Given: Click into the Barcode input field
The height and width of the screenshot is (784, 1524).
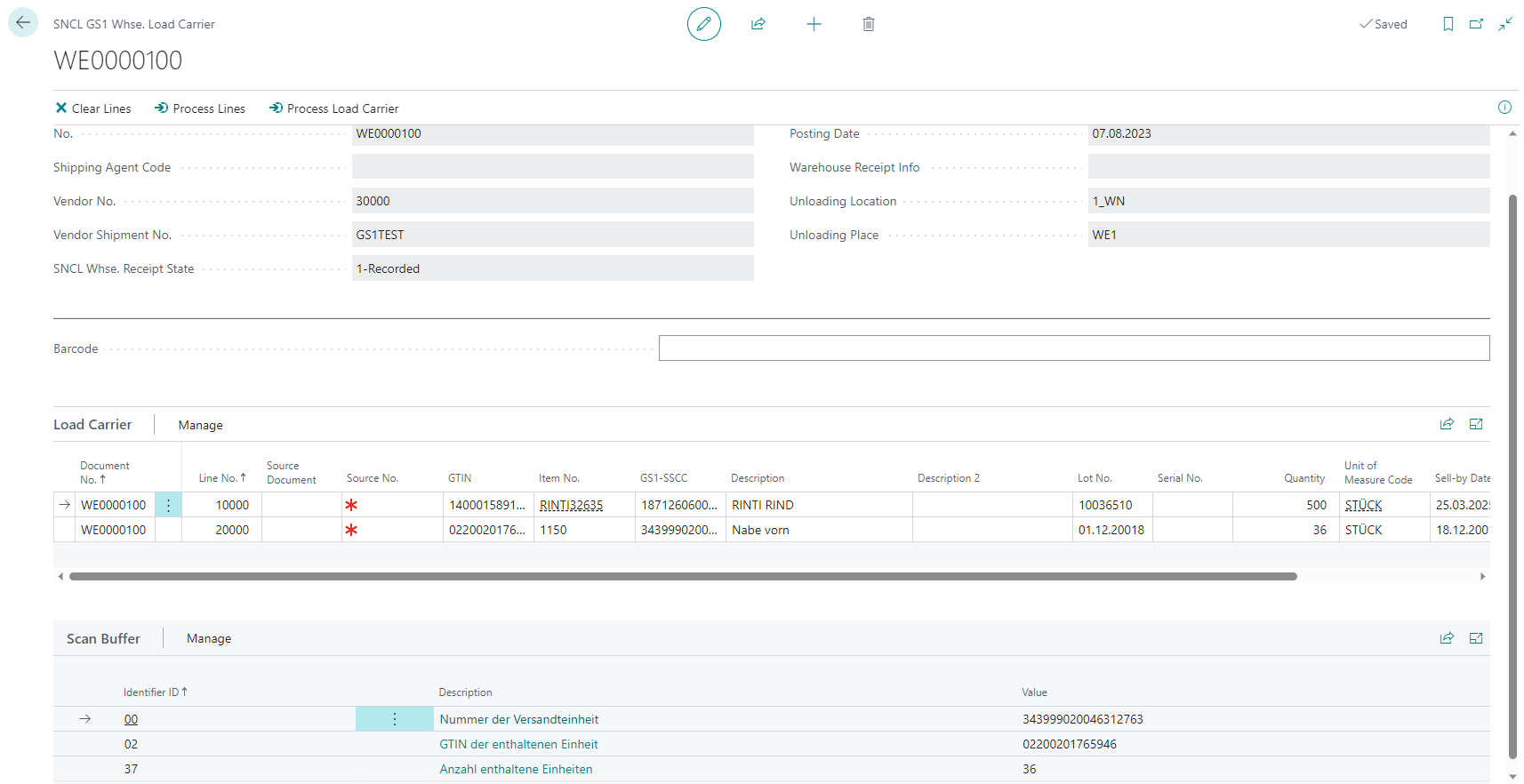Looking at the screenshot, I should tap(1073, 348).
